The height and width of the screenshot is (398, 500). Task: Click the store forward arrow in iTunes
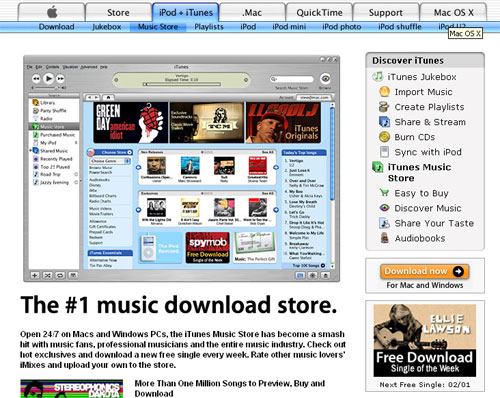(96, 97)
